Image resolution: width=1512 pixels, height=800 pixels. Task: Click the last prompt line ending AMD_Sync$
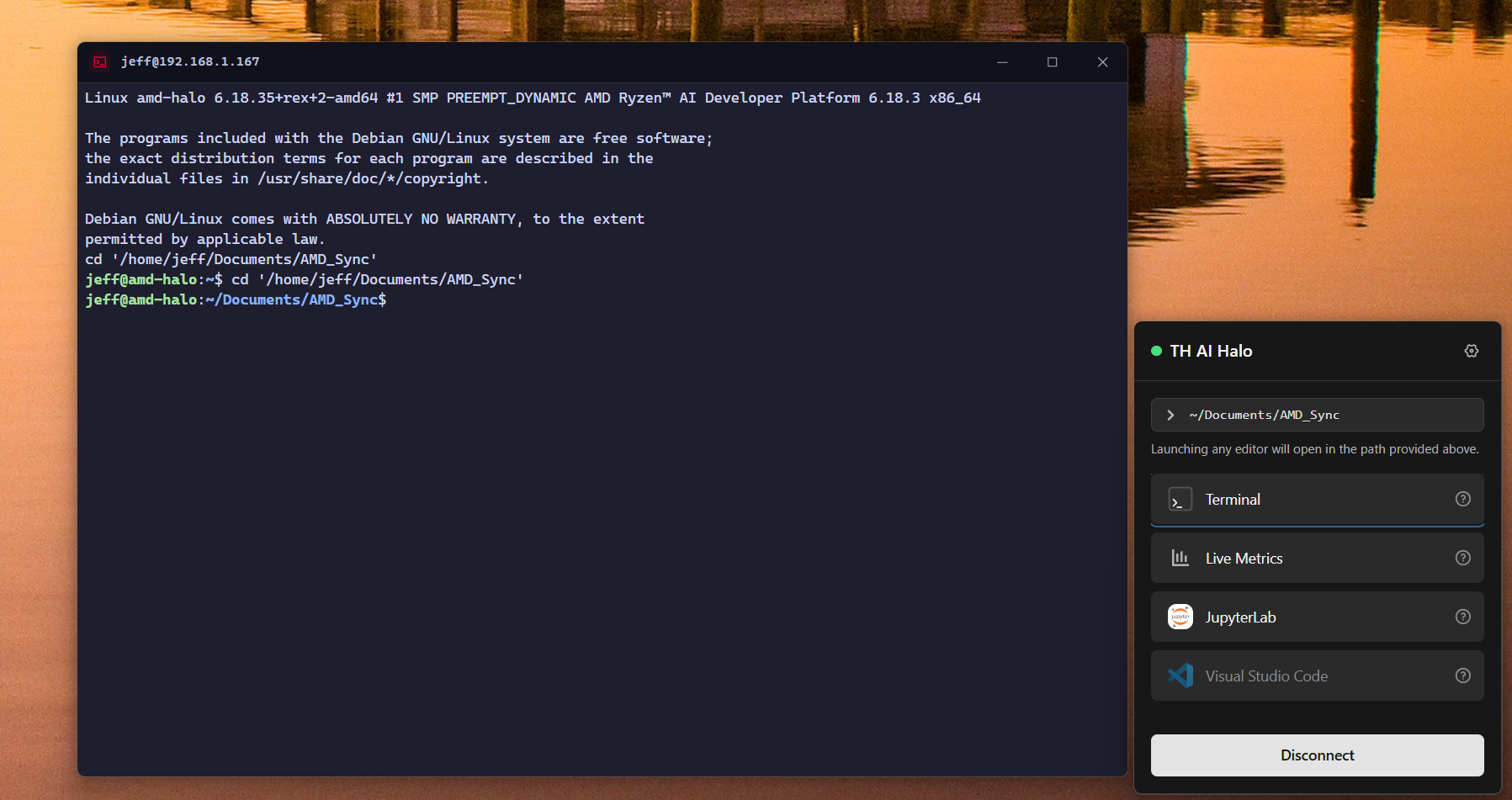(236, 299)
